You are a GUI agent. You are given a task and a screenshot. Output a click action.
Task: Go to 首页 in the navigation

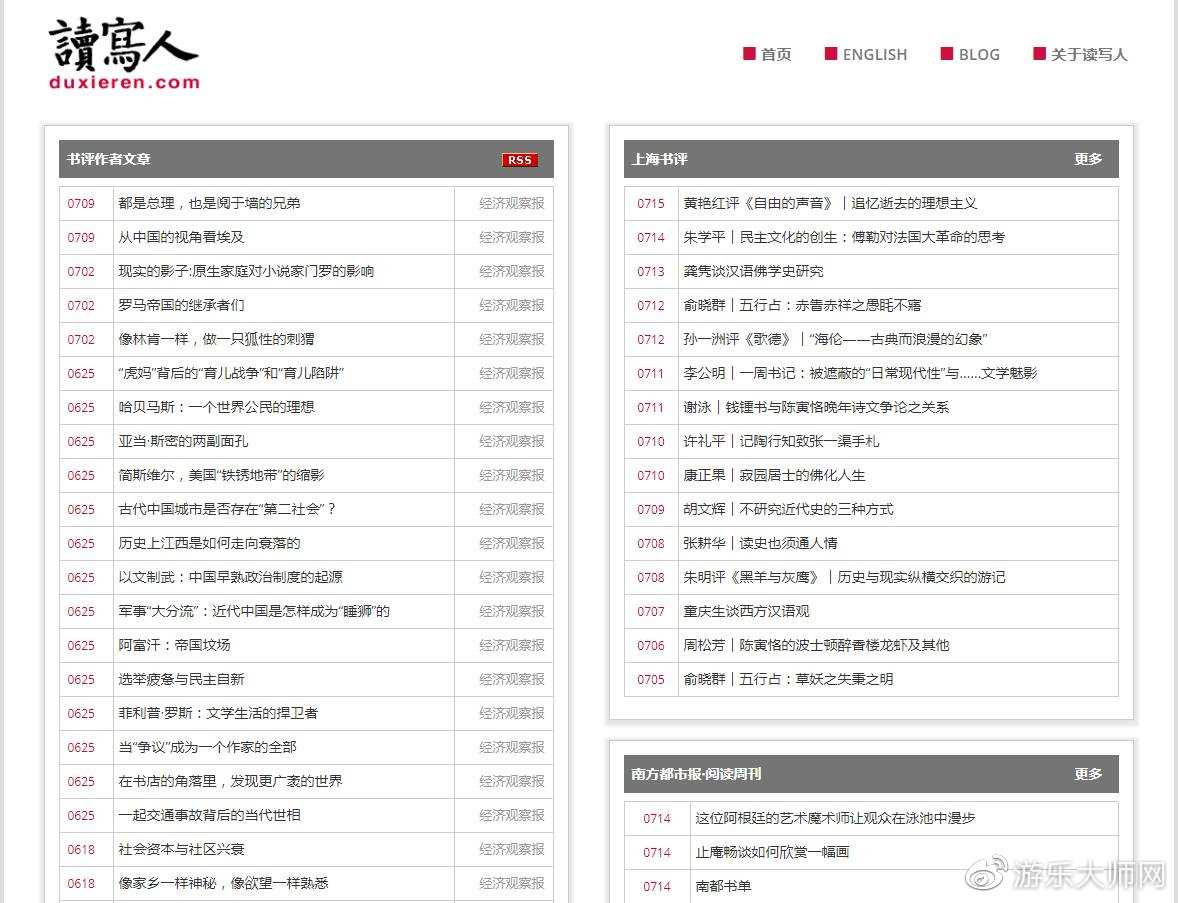[x=767, y=54]
